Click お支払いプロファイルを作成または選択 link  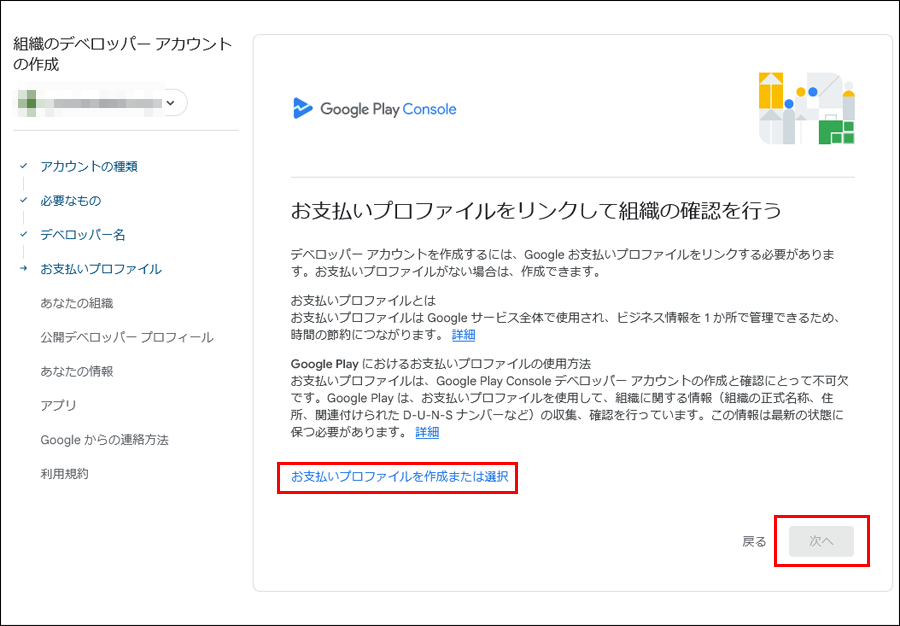point(399,477)
